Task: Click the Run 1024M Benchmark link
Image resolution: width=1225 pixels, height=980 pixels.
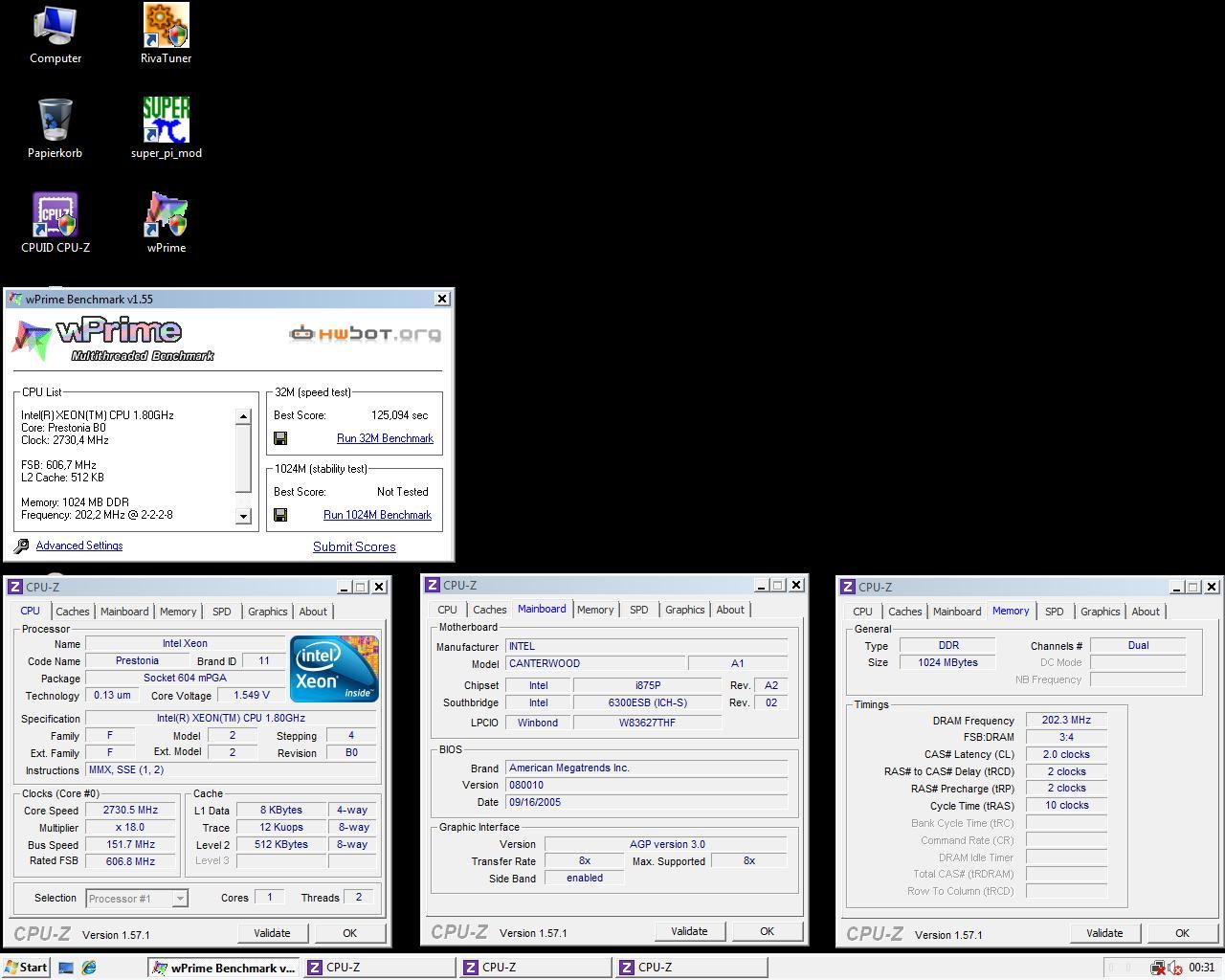Action: pyautogui.click(x=377, y=515)
